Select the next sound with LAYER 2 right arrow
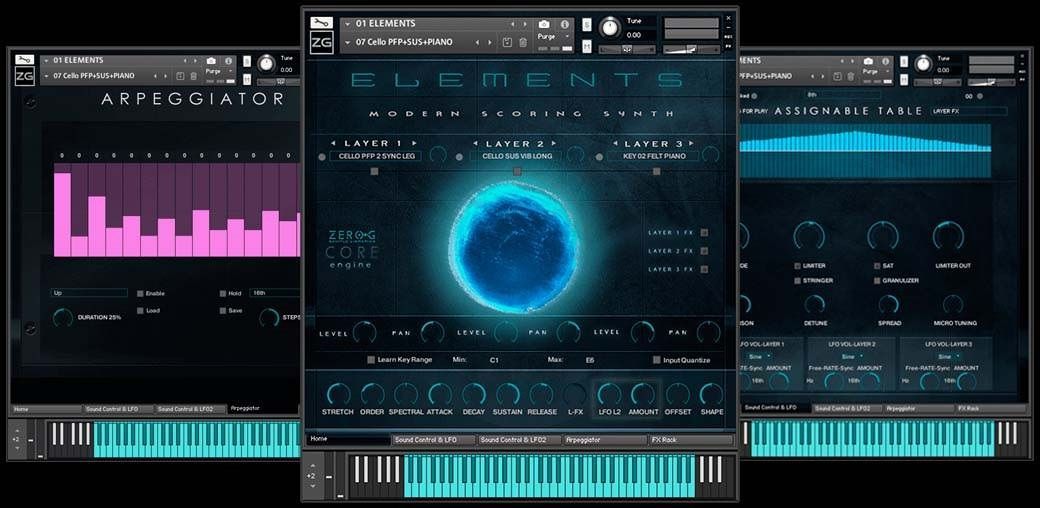The width and height of the screenshot is (1040, 508). coord(554,143)
